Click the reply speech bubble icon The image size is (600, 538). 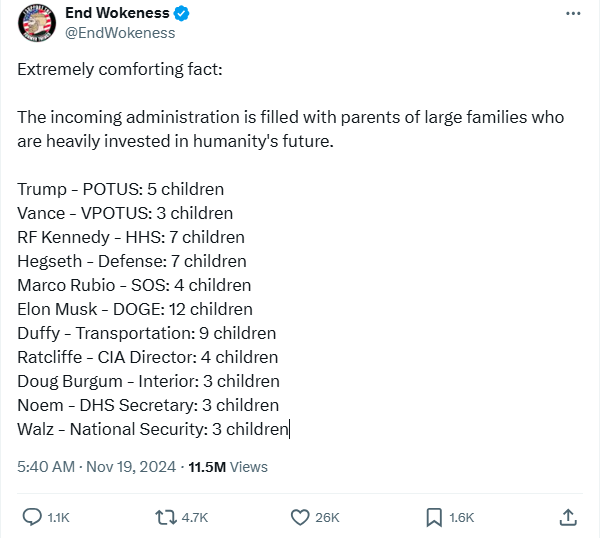(31, 516)
